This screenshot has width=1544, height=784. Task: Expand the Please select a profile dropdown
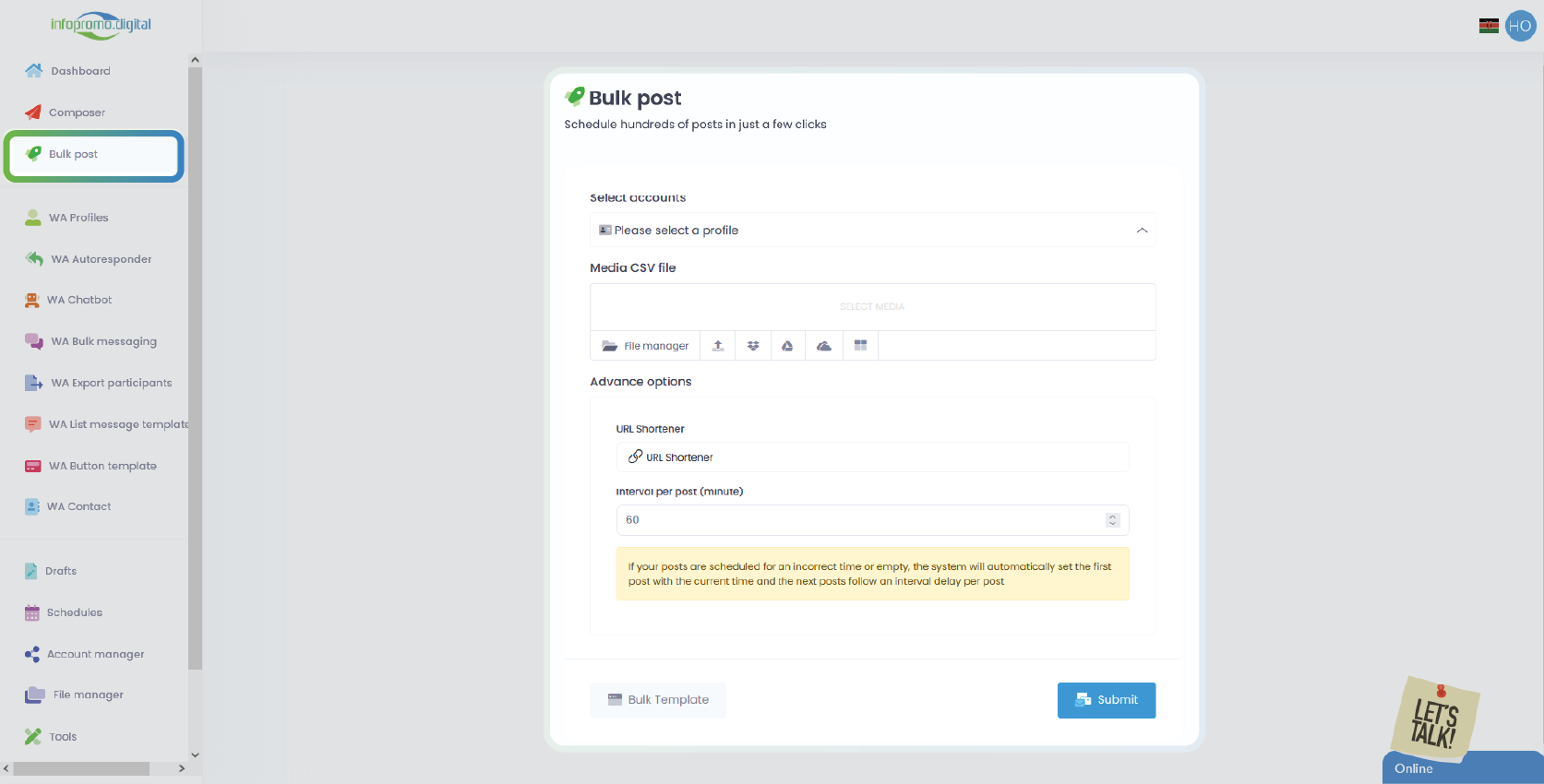point(872,231)
